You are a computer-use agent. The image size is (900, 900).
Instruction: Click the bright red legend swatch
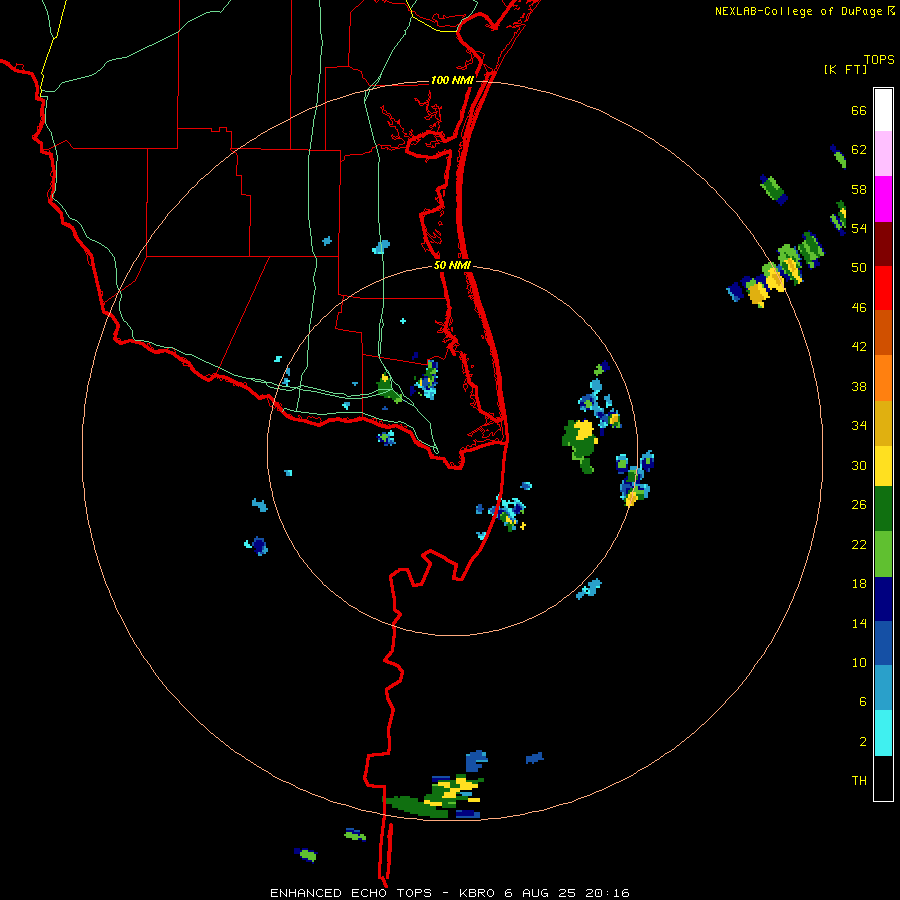883,288
